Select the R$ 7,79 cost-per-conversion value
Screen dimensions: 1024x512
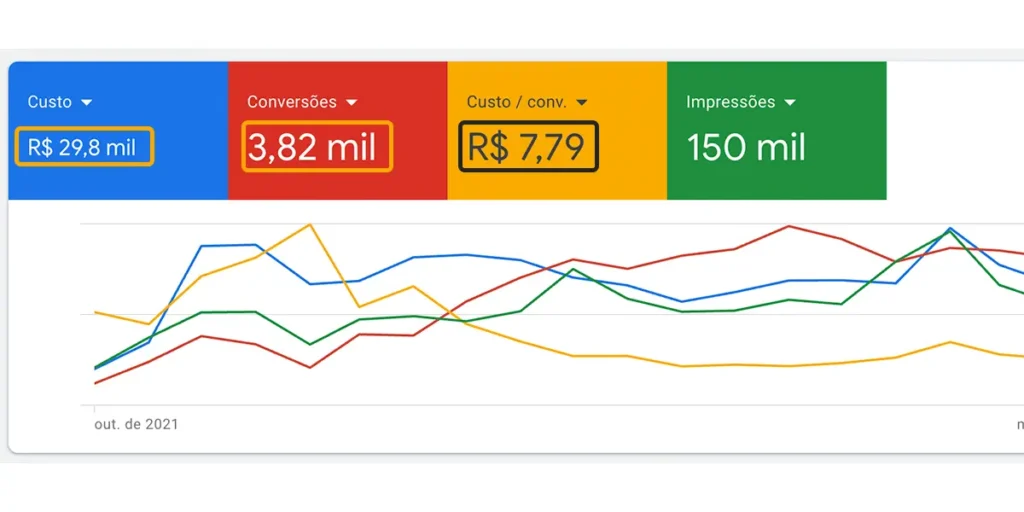point(527,148)
